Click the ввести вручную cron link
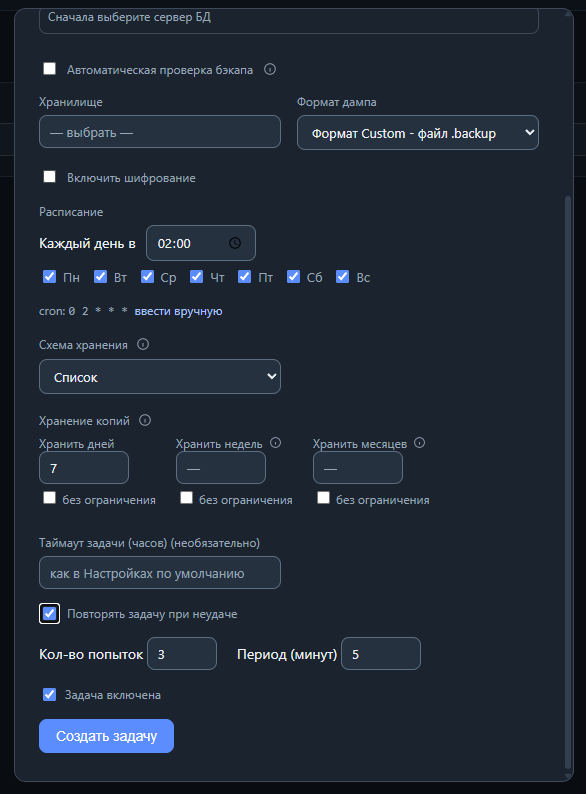The width and height of the screenshot is (586, 794). (x=178, y=311)
